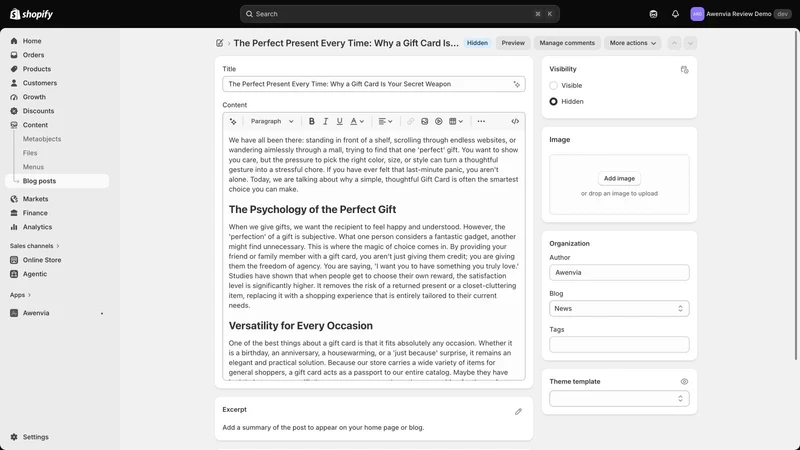The image size is (800, 450).
Task: Click the Shopify logo
Action: pyautogui.click(x=31, y=14)
